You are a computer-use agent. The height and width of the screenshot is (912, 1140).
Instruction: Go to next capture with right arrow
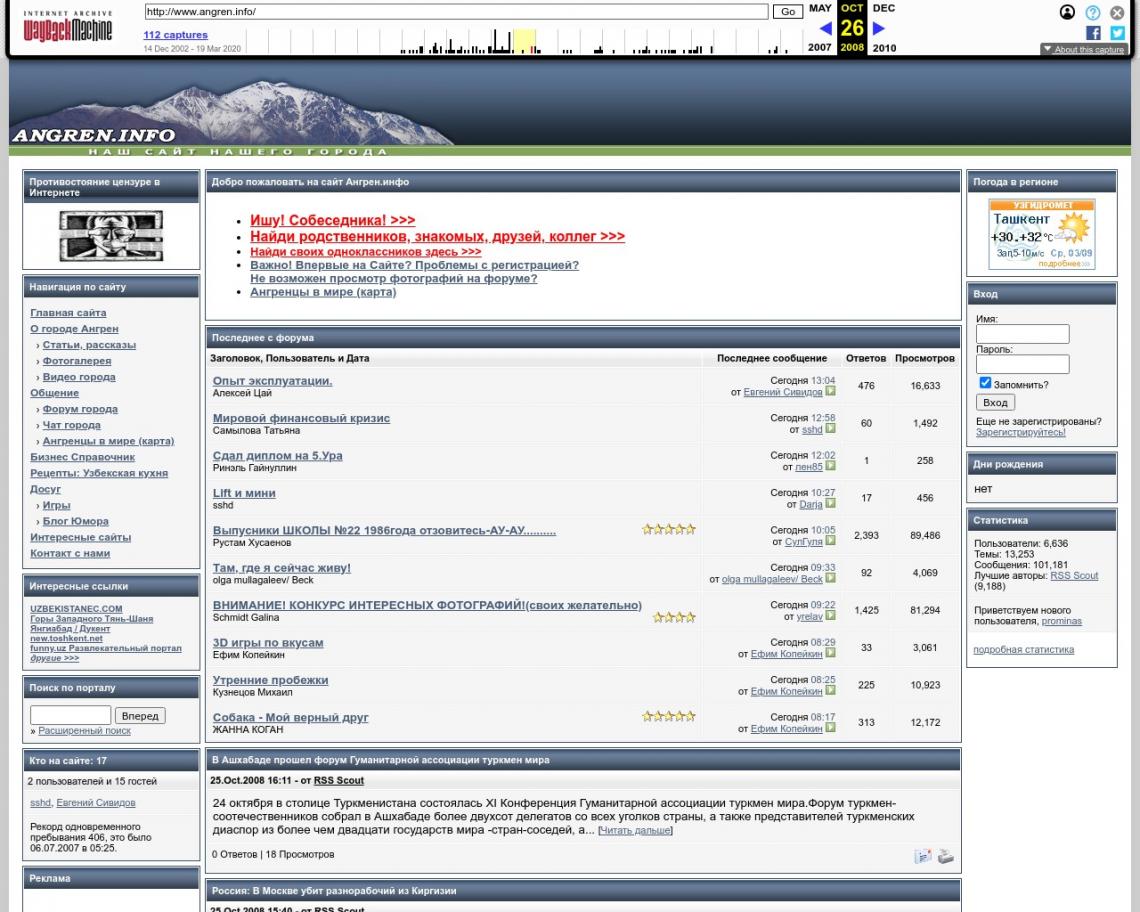[x=878, y=28]
